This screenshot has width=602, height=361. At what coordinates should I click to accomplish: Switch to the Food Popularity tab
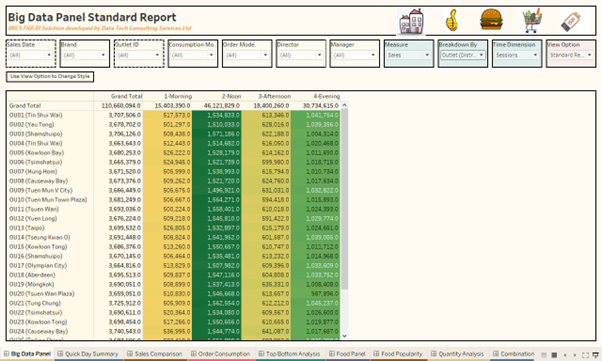point(398,354)
